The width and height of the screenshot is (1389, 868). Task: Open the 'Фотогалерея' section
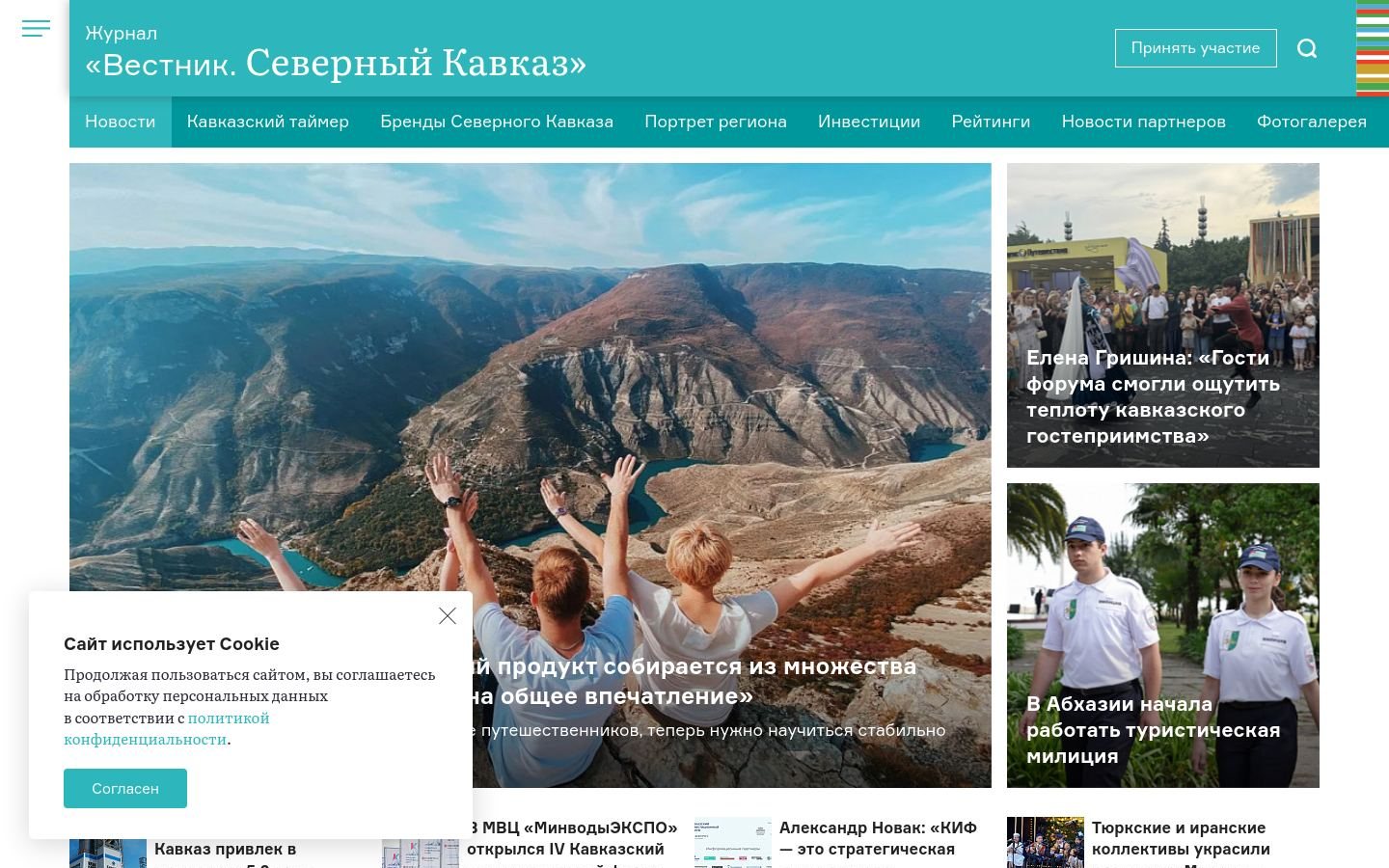[x=1312, y=122]
